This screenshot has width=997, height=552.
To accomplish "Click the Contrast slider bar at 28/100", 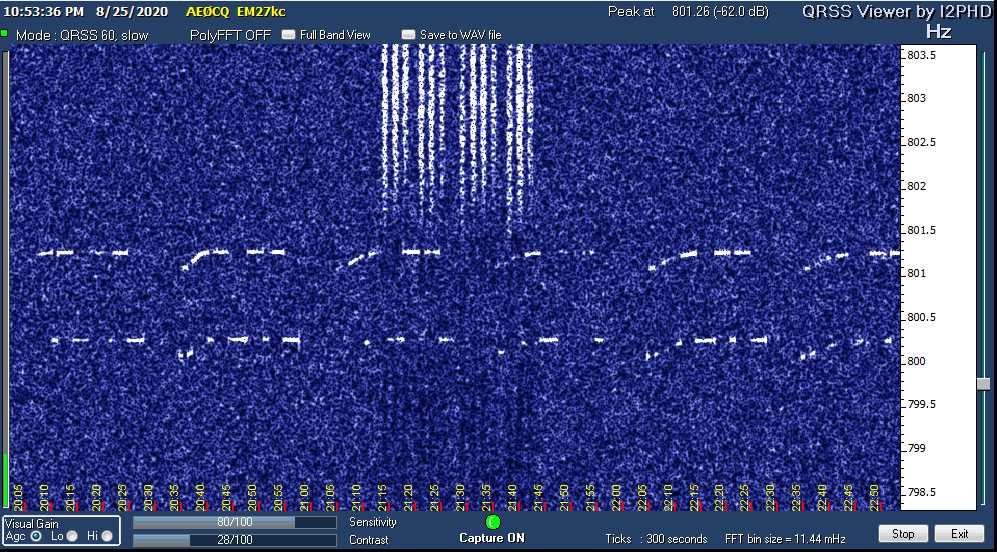I will pyautogui.click(x=234, y=540).
